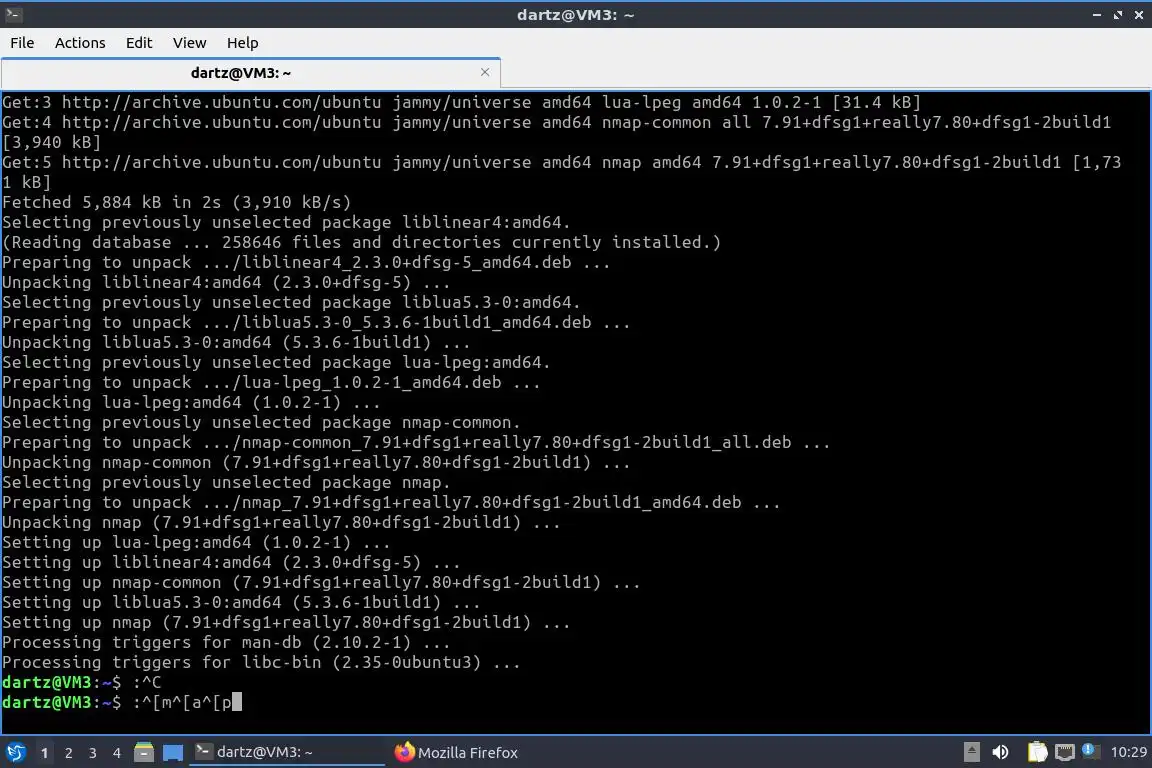Click 'Selecting previously unselected package nmap.' line
This screenshot has height=768, width=1152.
pos(226,482)
